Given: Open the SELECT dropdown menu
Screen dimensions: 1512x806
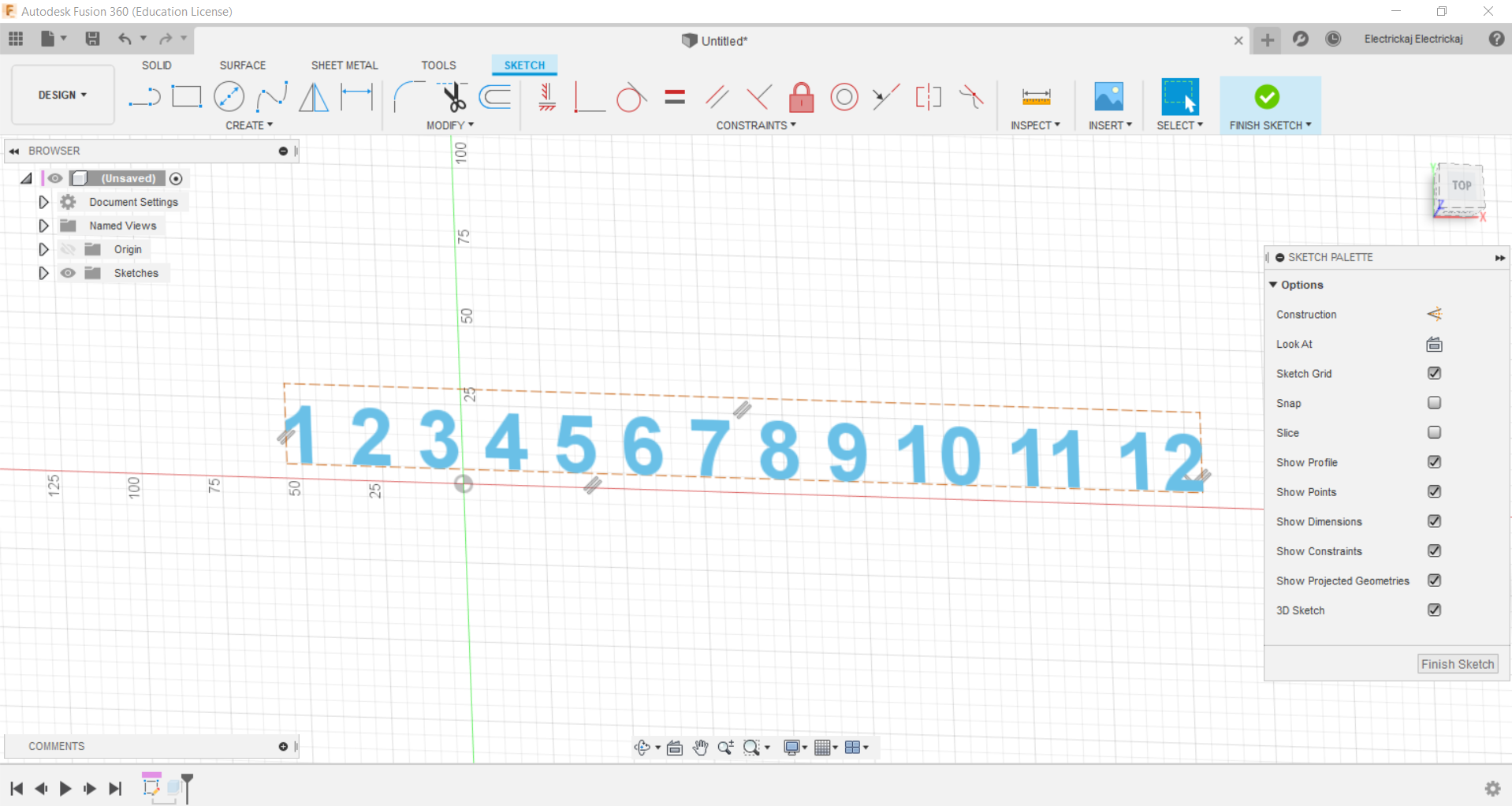Looking at the screenshot, I should tap(1179, 125).
